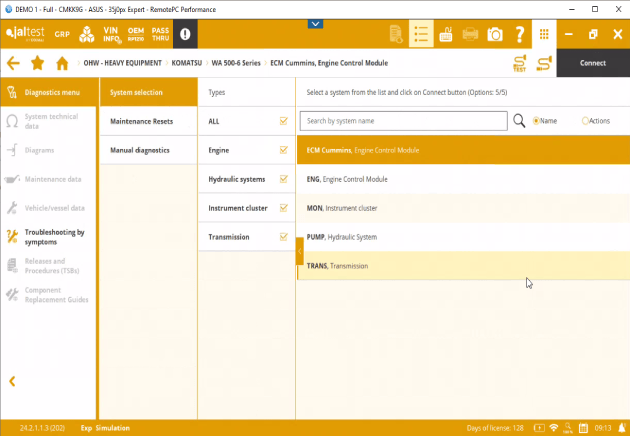Open the VIN Info tool
Screen dimensions: 630x436
click(x=111, y=34)
